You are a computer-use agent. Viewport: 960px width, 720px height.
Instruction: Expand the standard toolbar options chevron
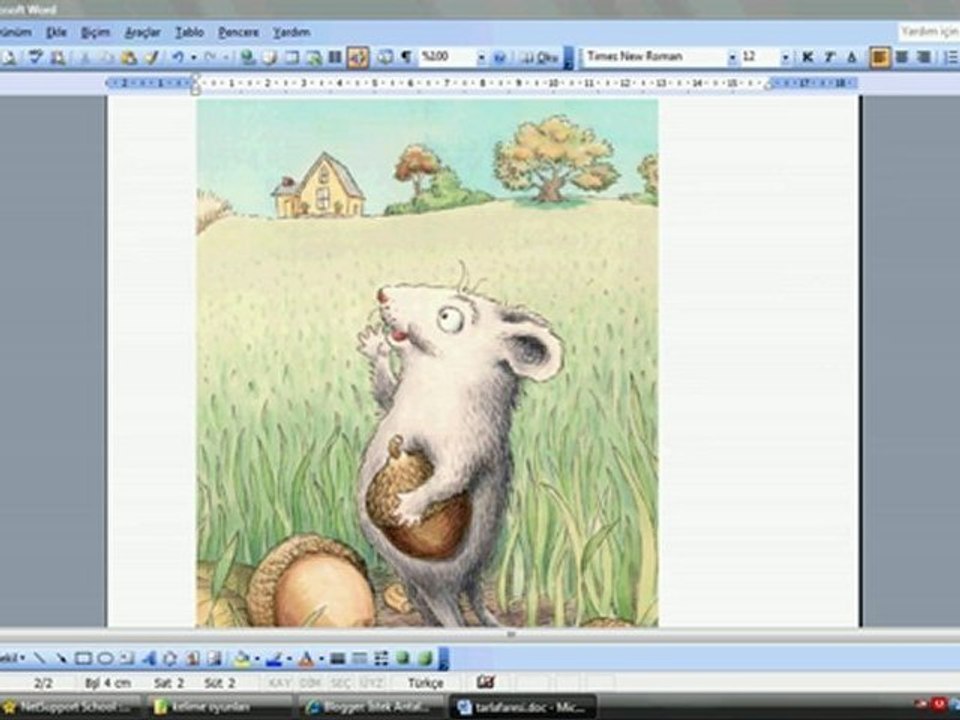coord(569,58)
